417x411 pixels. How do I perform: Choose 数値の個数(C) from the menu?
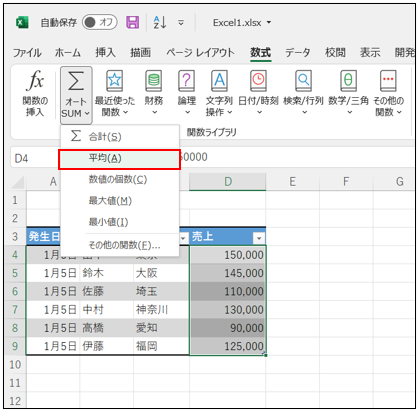tap(120, 180)
